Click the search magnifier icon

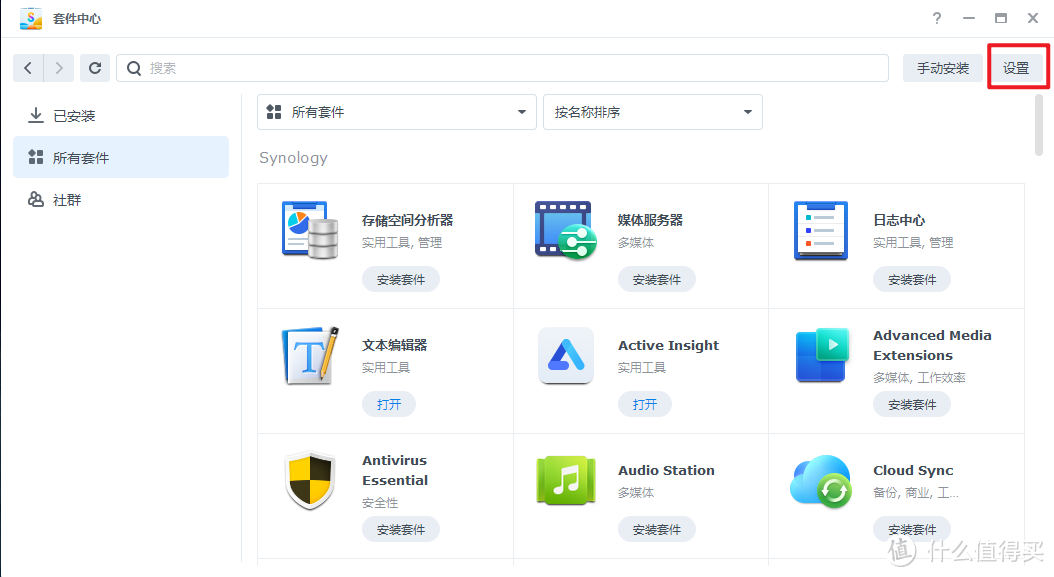coord(134,68)
